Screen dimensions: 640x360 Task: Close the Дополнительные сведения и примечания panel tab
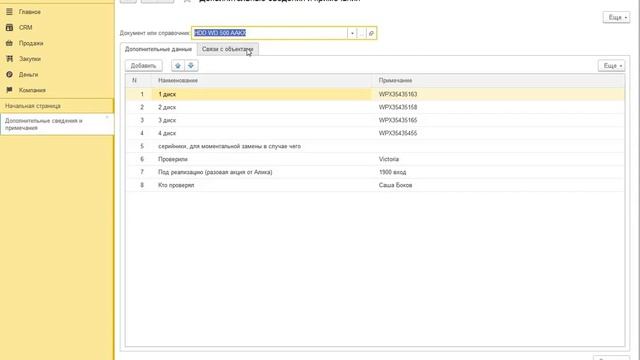[107, 118]
